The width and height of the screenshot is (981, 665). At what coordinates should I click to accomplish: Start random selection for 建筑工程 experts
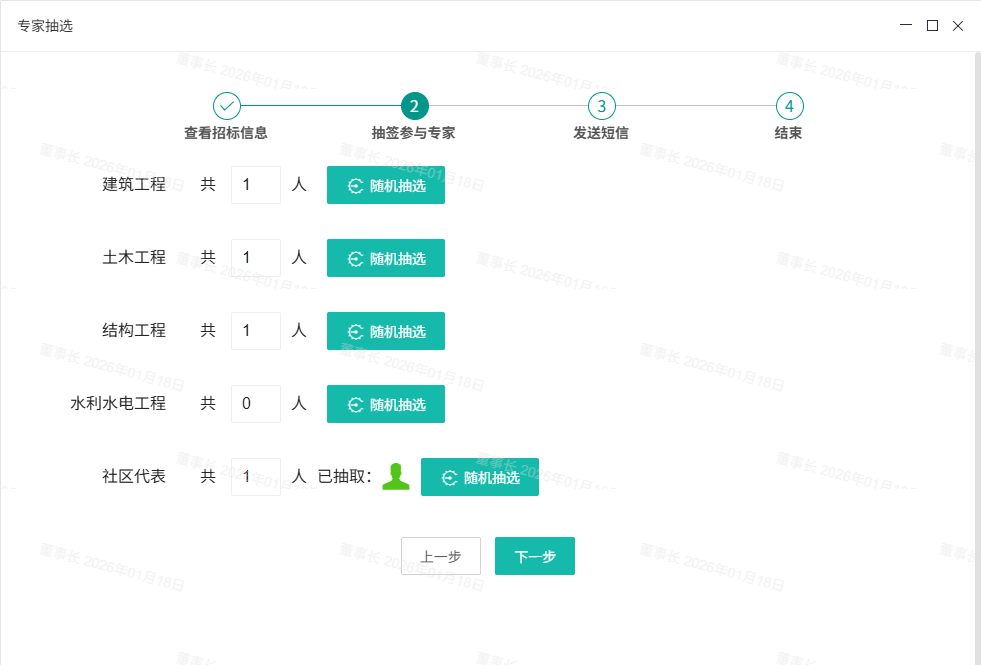click(385, 185)
